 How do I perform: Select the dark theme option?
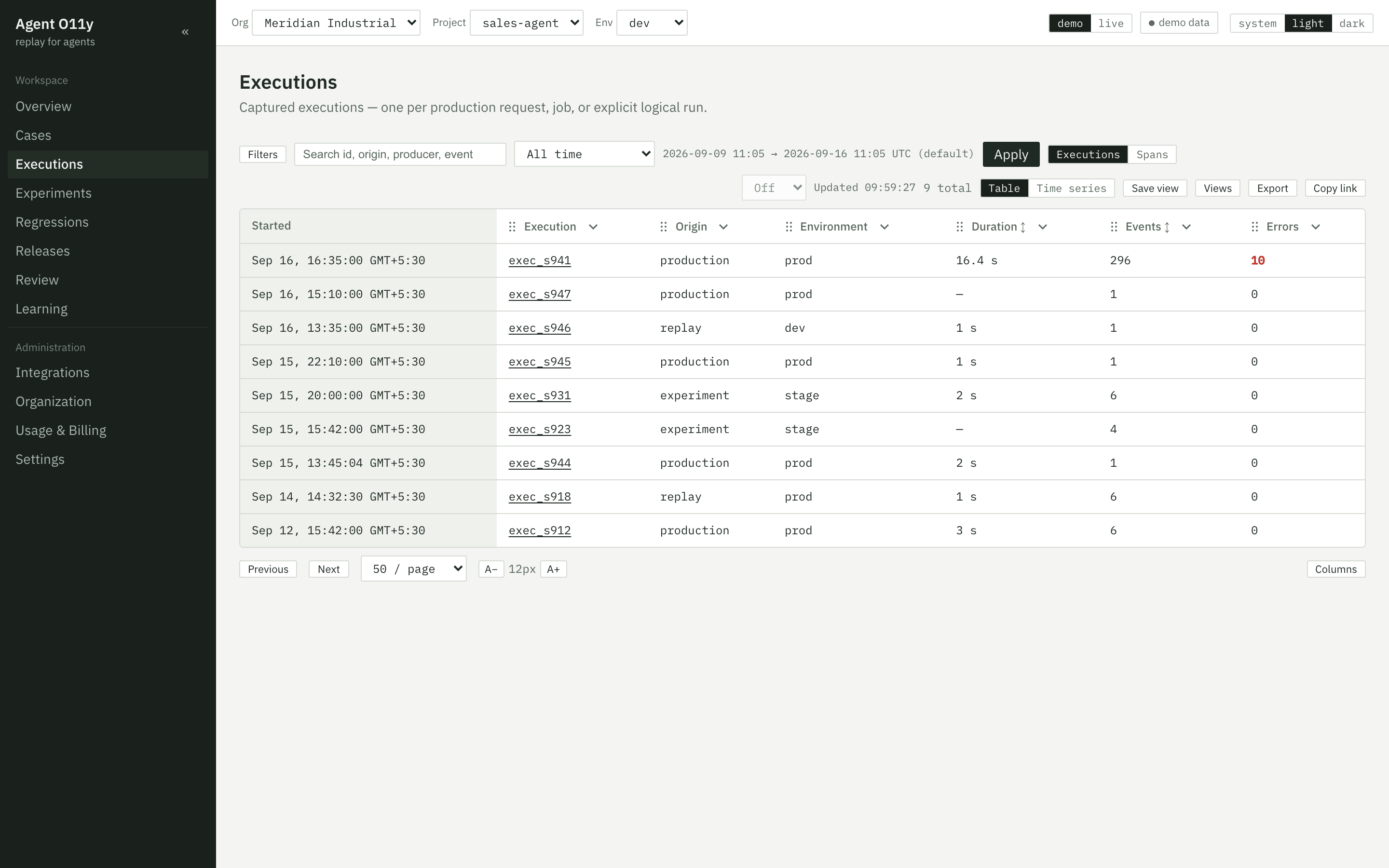[x=1352, y=23]
